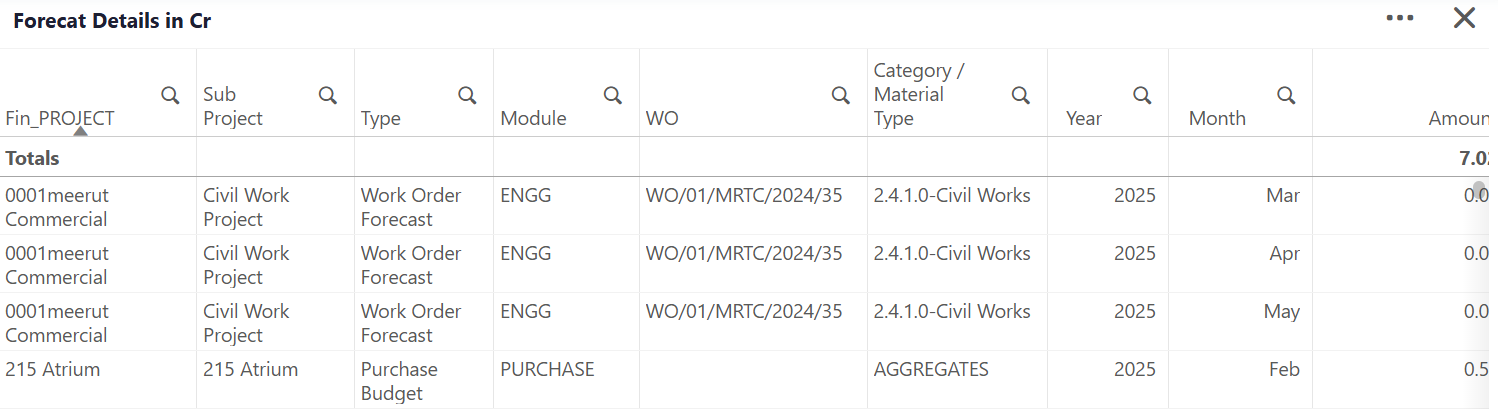
Task: Search the Month column
Action: 1287,95
